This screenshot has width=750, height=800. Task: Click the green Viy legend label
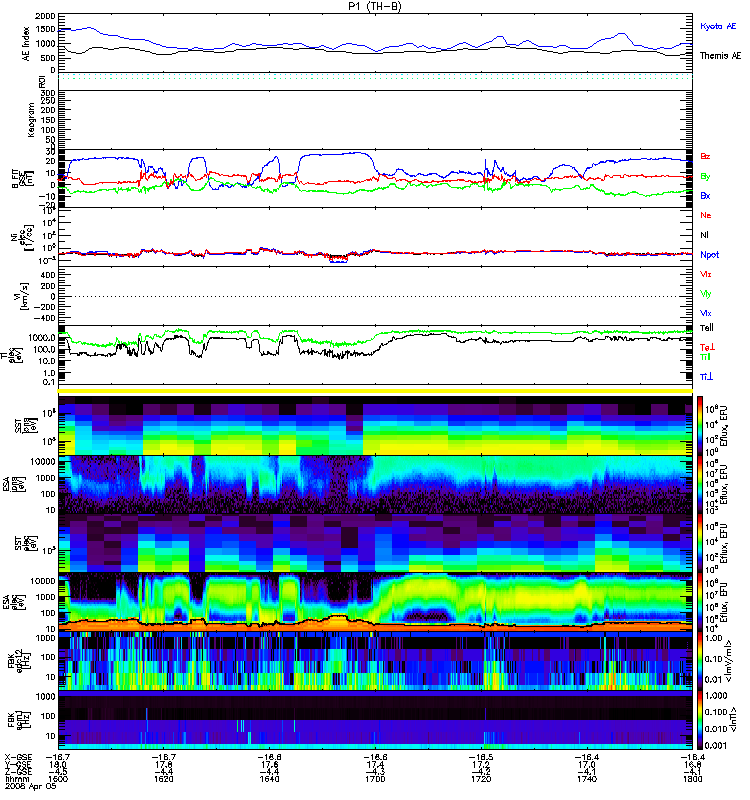[x=705, y=294]
